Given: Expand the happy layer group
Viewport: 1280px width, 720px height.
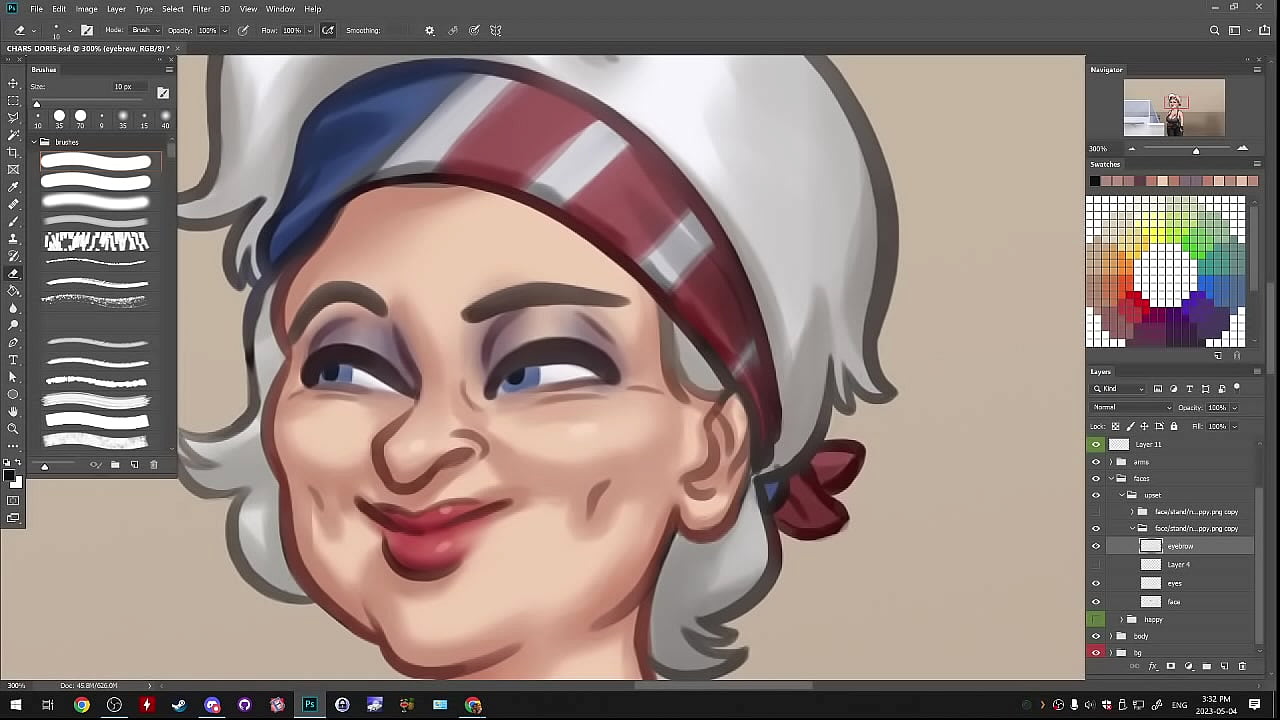Looking at the screenshot, I should tap(1121, 619).
